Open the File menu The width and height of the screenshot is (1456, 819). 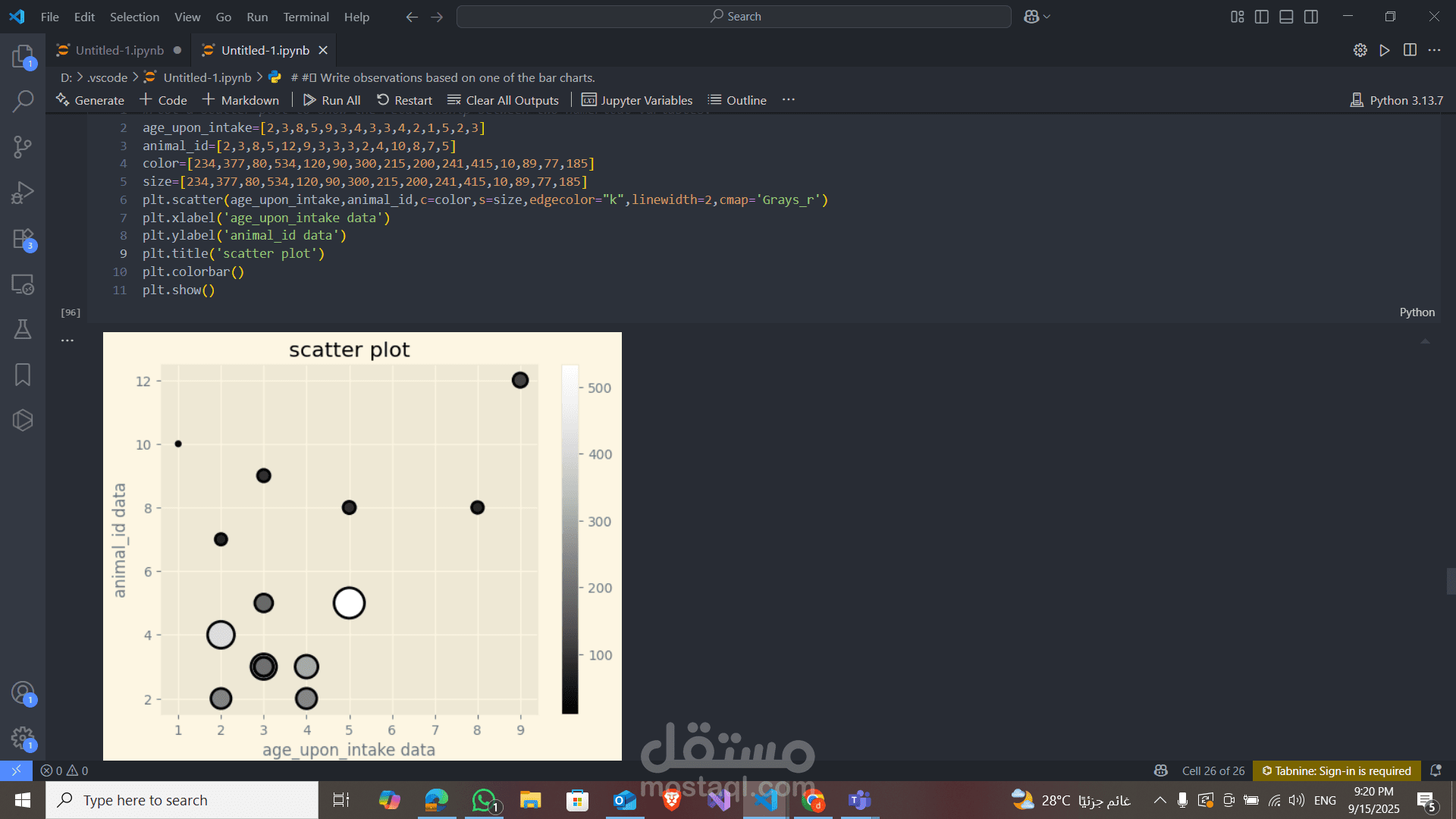50,17
